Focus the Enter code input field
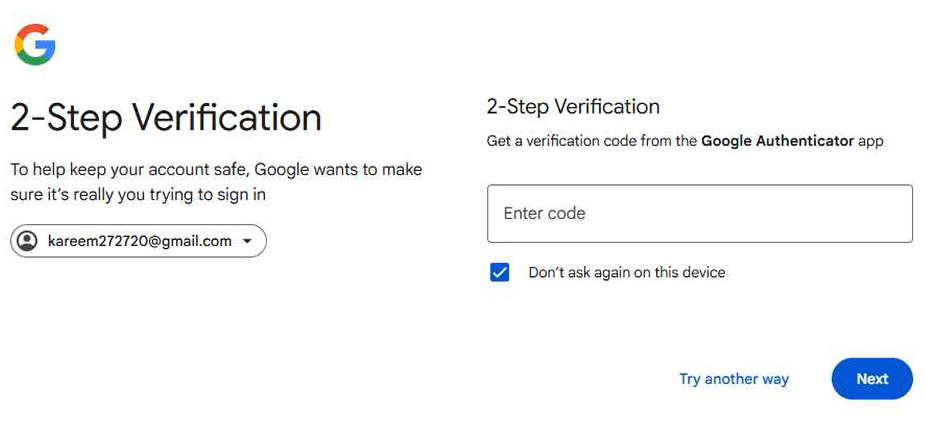This screenshot has width=926, height=447. [x=699, y=213]
